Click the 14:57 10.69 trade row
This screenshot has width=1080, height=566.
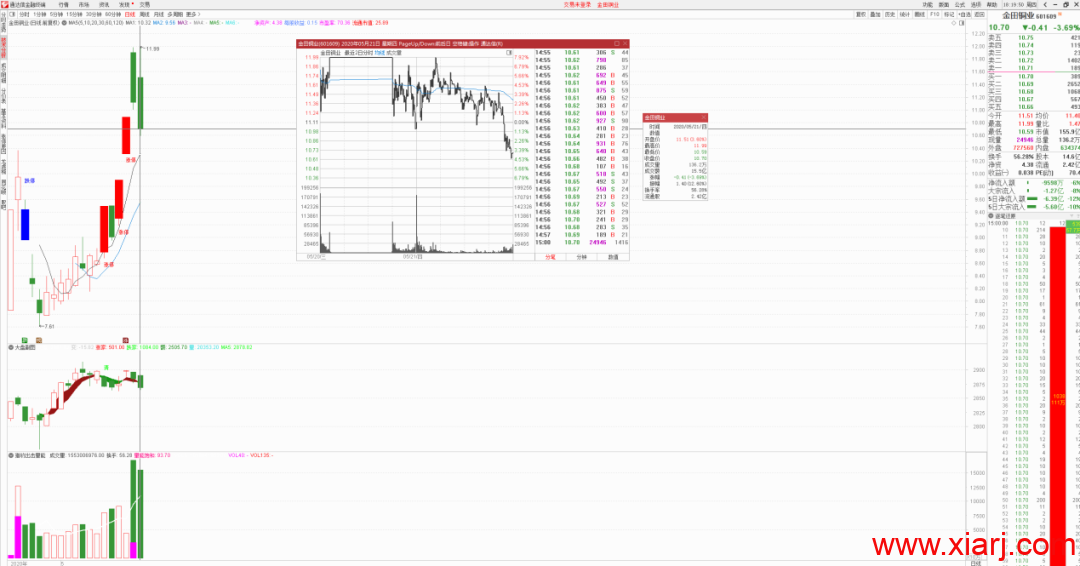click(x=582, y=235)
